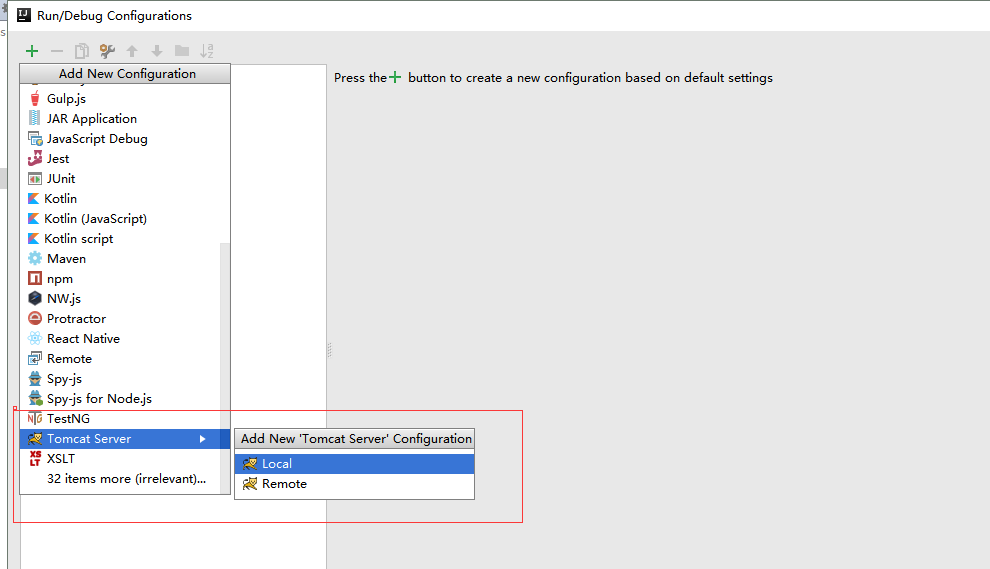Choose Spy-js for Node.js entry
Screen dimensions: 990x569
pyautogui.click(x=120, y=398)
